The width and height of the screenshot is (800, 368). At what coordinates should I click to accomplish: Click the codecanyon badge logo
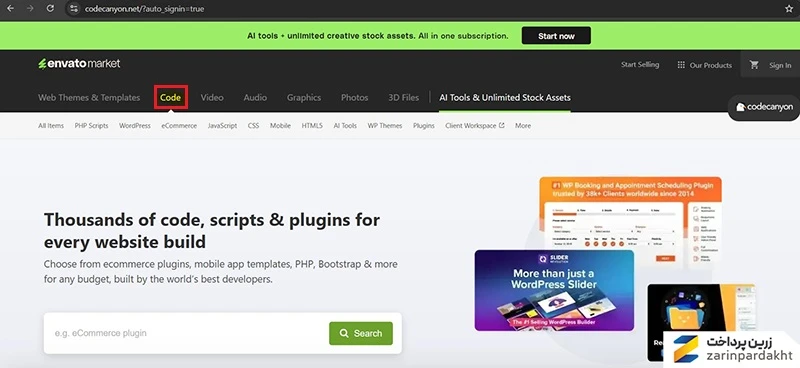(x=764, y=107)
